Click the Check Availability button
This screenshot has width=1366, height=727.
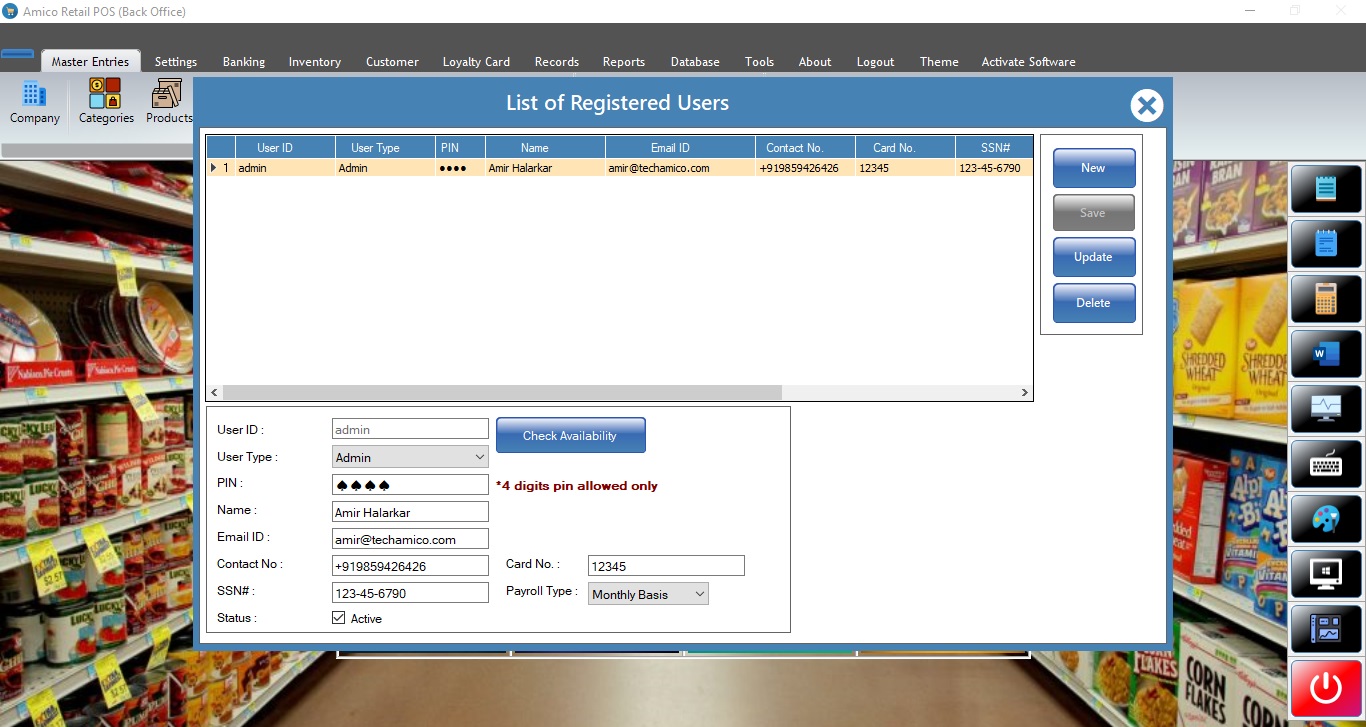(570, 436)
